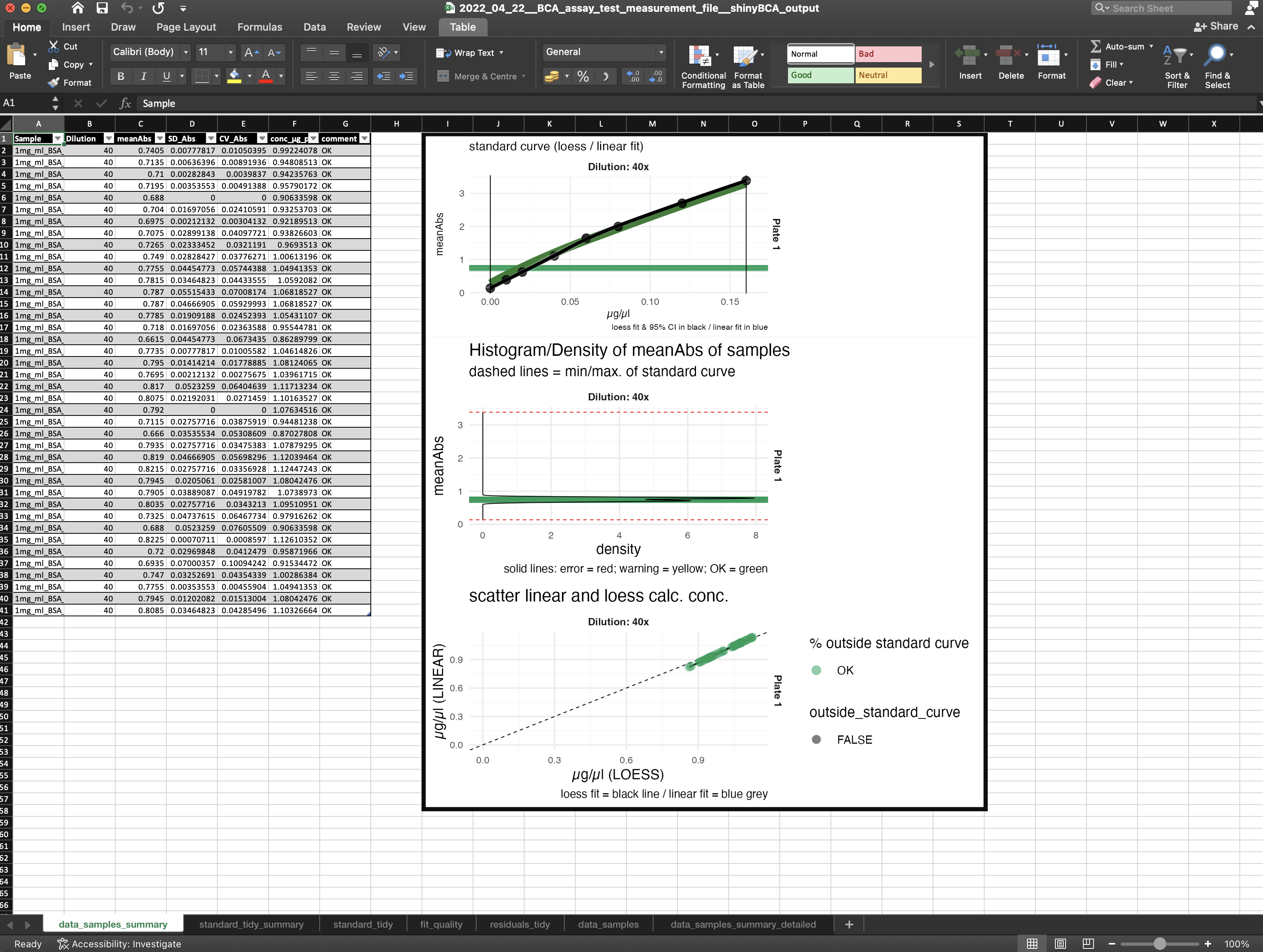
Task: Open the Calibri font name dropdown
Action: 186,52
